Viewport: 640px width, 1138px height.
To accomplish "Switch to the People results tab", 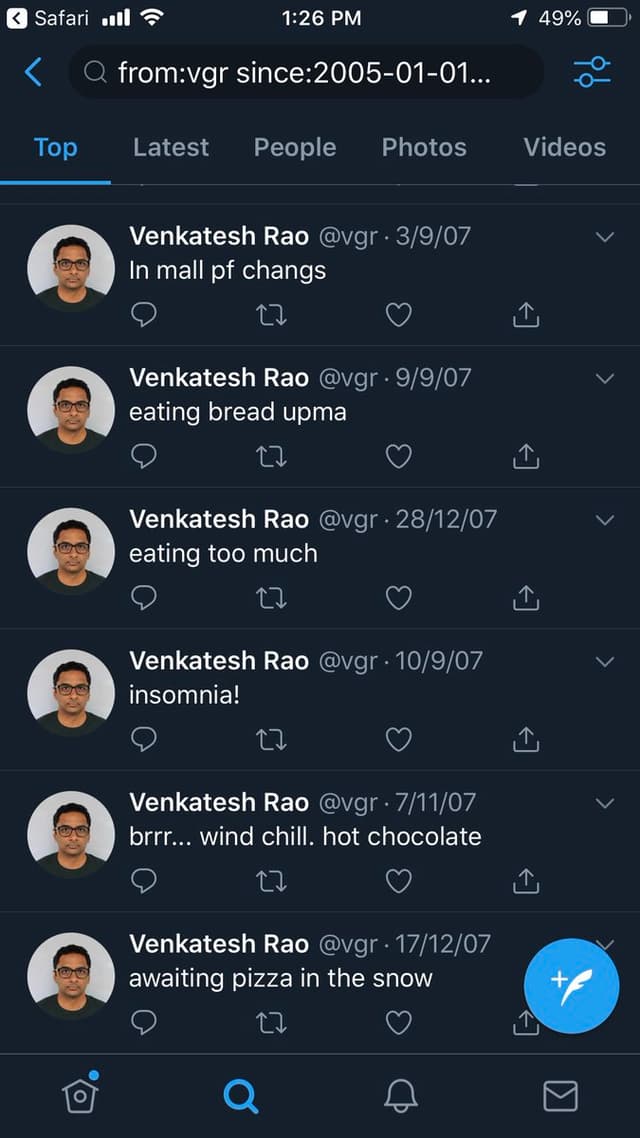I will point(294,147).
